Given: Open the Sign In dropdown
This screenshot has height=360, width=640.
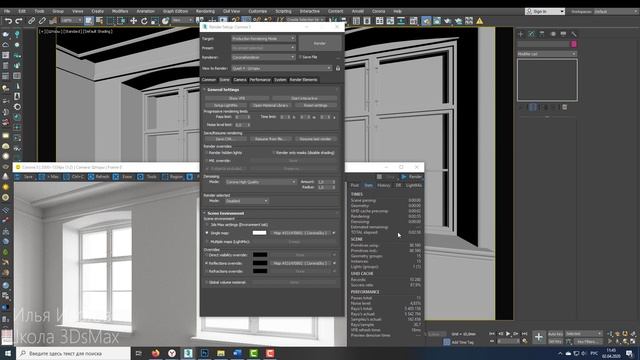Looking at the screenshot, I should [x=545, y=11].
